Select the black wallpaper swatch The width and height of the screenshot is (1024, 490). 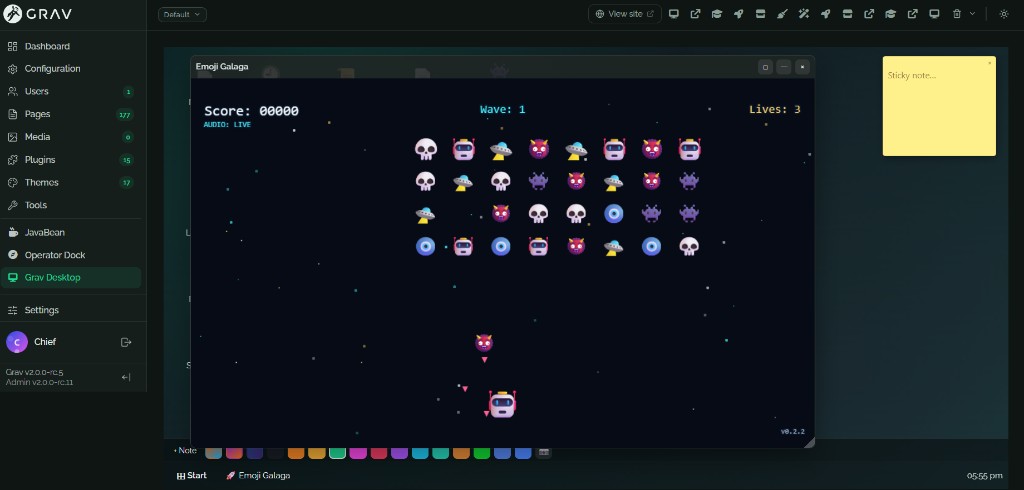(x=276, y=453)
